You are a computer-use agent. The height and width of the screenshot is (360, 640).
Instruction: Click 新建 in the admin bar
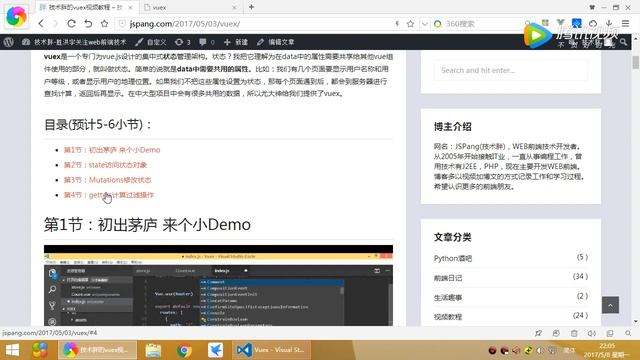point(236,42)
